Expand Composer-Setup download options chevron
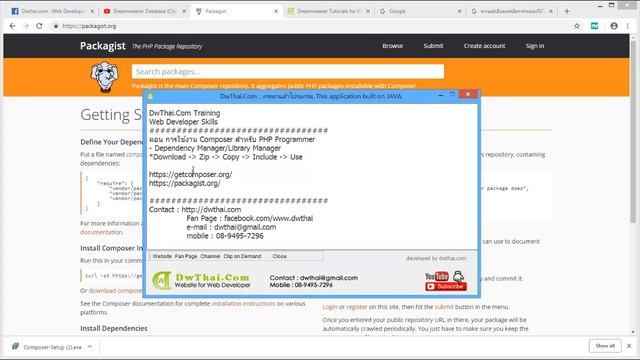Viewport: 640px width, 360px height. click(x=90, y=347)
